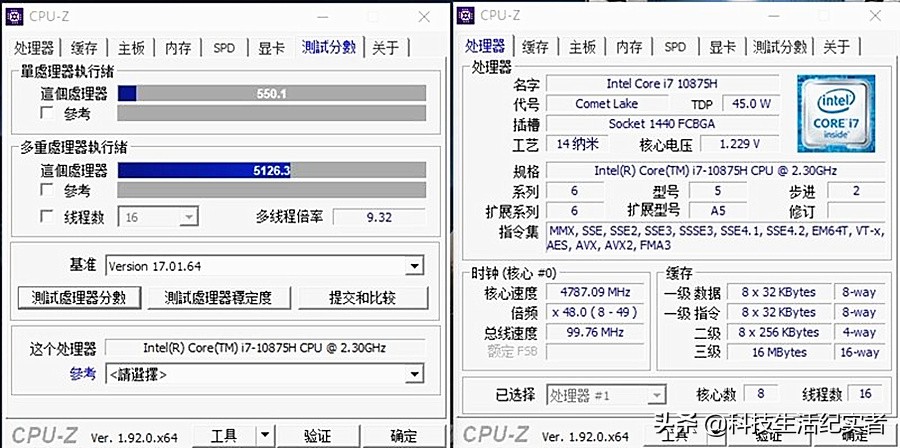Open the 已选择 处理器 #1 dropdown
Viewport: 900px width, 448px height.
[656, 395]
